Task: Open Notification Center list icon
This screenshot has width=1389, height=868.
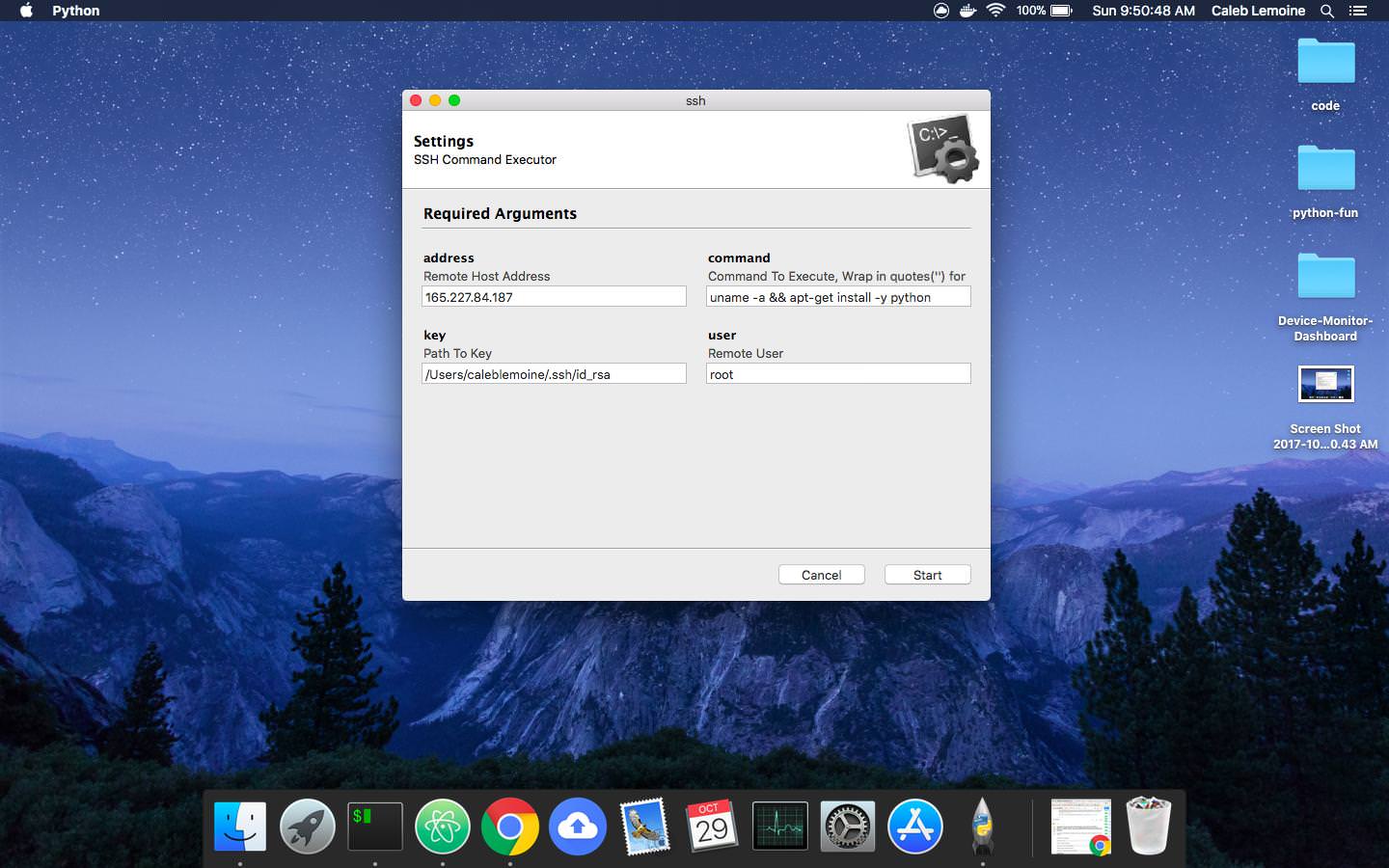Action: coord(1358,11)
